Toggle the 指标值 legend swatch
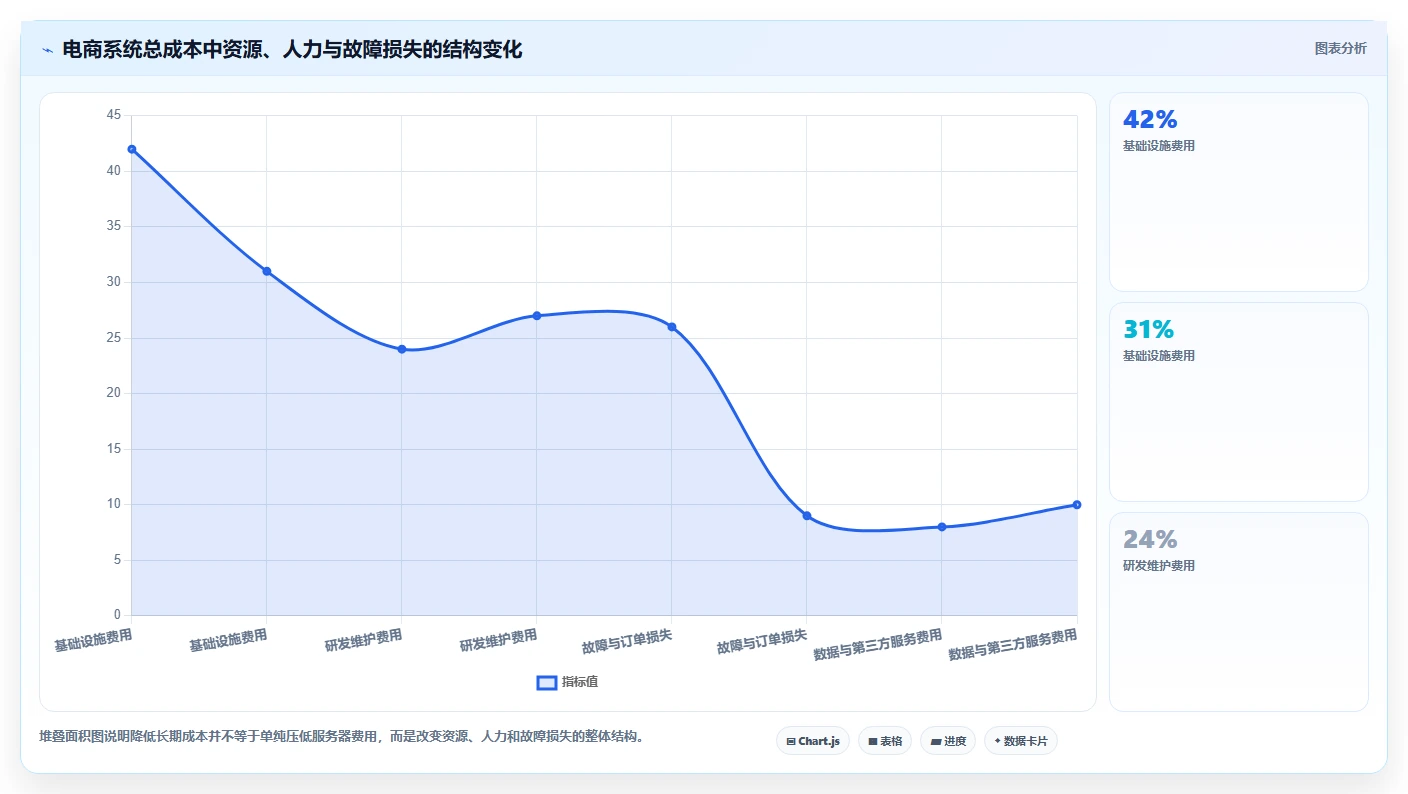This screenshot has width=1408, height=794. tap(547, 683)
